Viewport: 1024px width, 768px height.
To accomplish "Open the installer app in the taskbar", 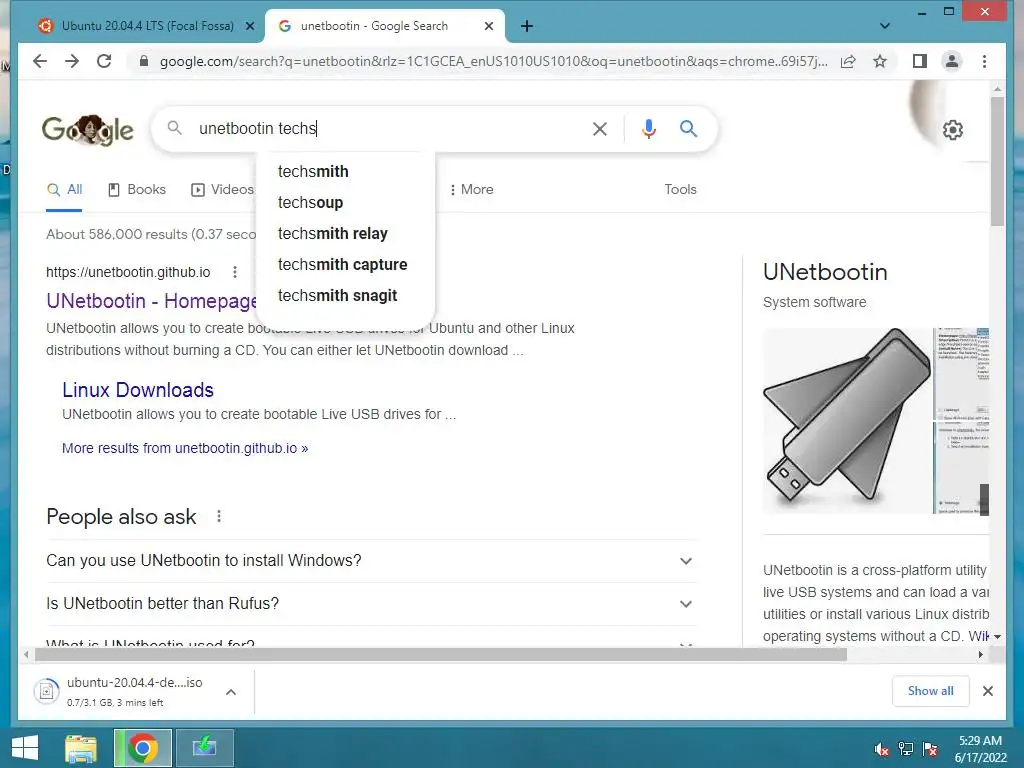I will [x=204, y=748].
